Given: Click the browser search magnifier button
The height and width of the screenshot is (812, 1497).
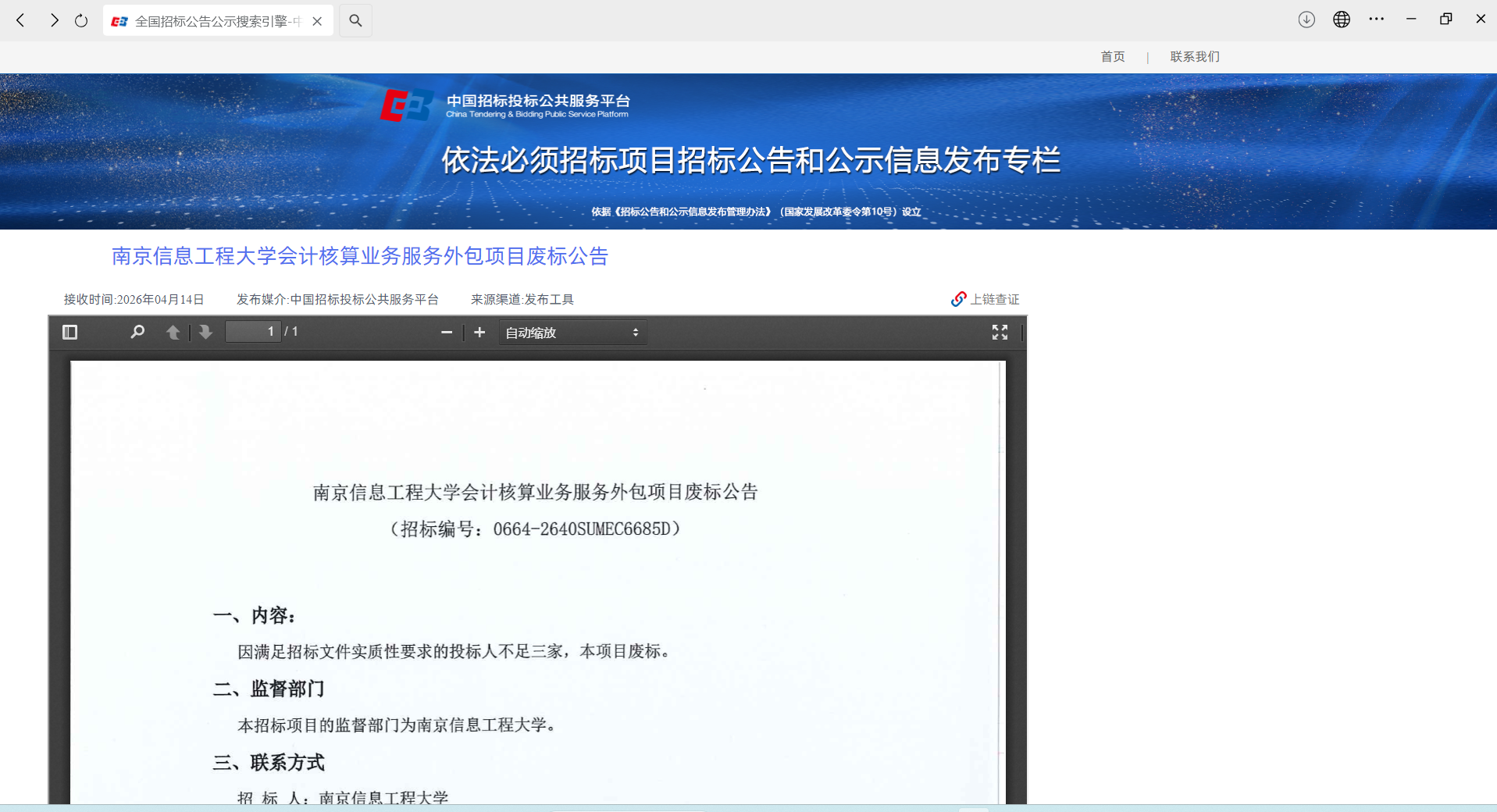Looking at the screenshot, I should (x=355, y=20).
